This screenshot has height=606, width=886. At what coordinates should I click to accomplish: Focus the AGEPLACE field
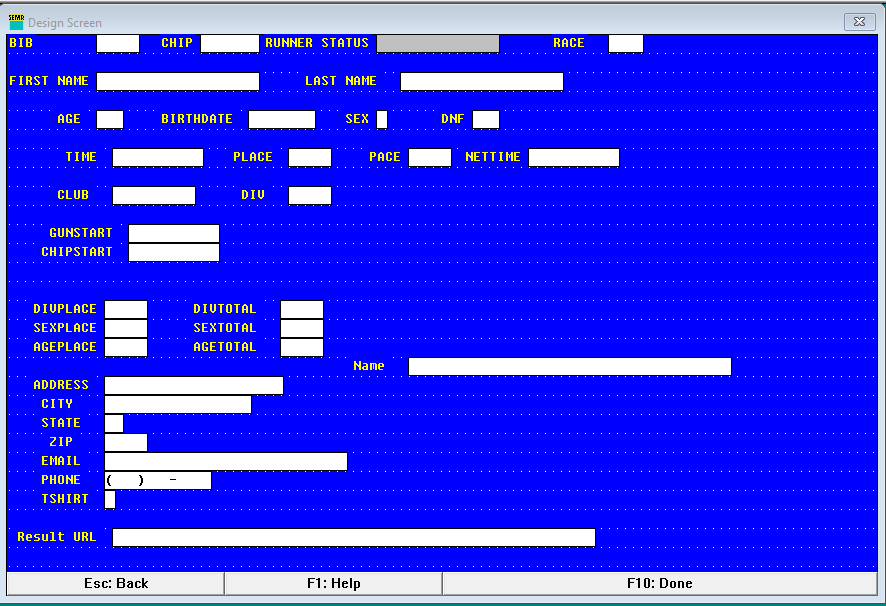(x=126, y=347)
